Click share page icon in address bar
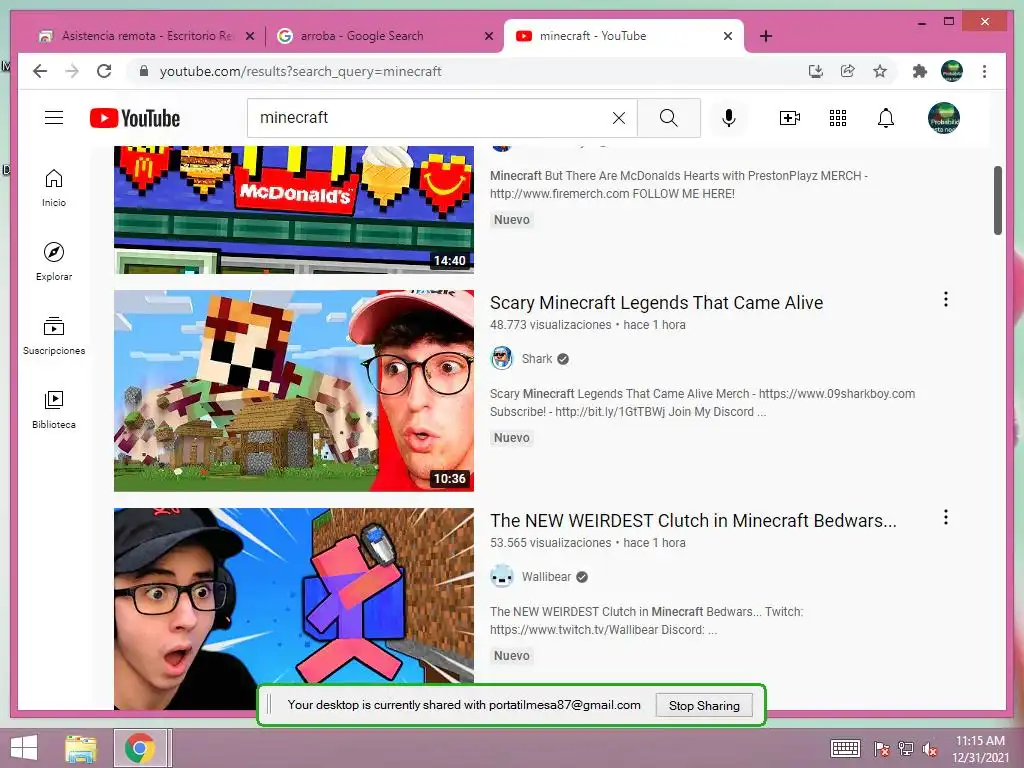 (848, 71)
